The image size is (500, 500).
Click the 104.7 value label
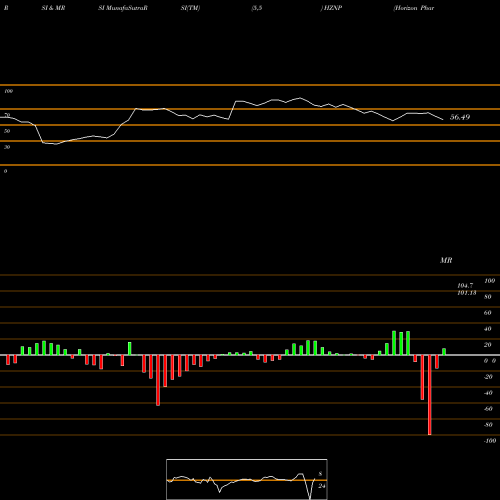click(465, 286)
